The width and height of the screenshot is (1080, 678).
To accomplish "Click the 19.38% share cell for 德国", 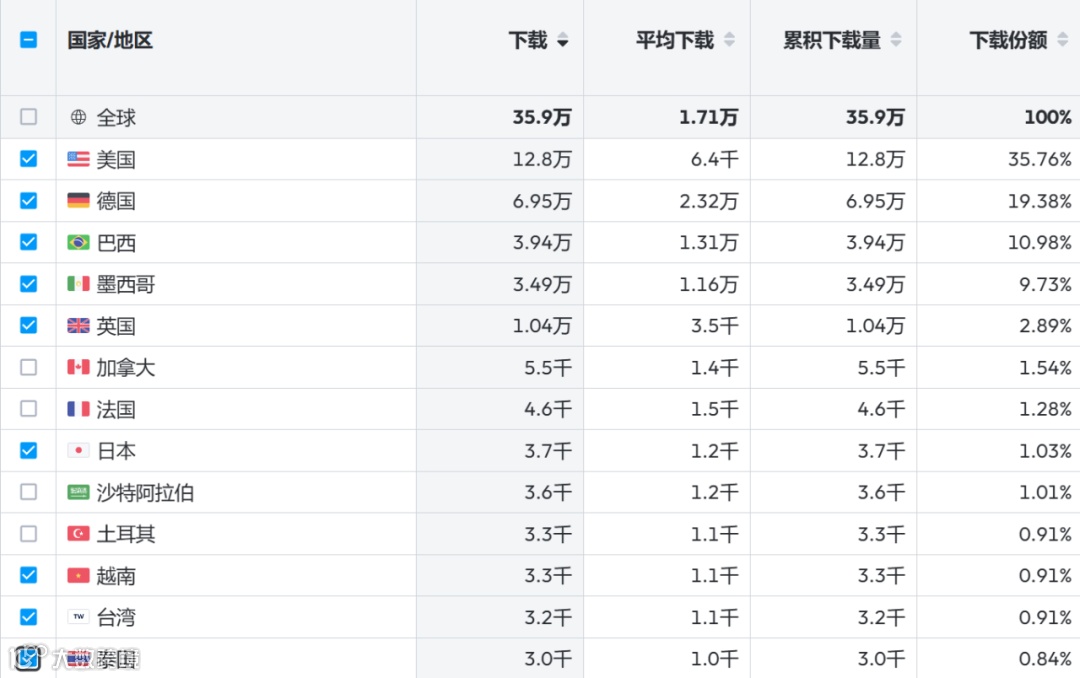I will pyautogui.click(x=1039, y=201).
